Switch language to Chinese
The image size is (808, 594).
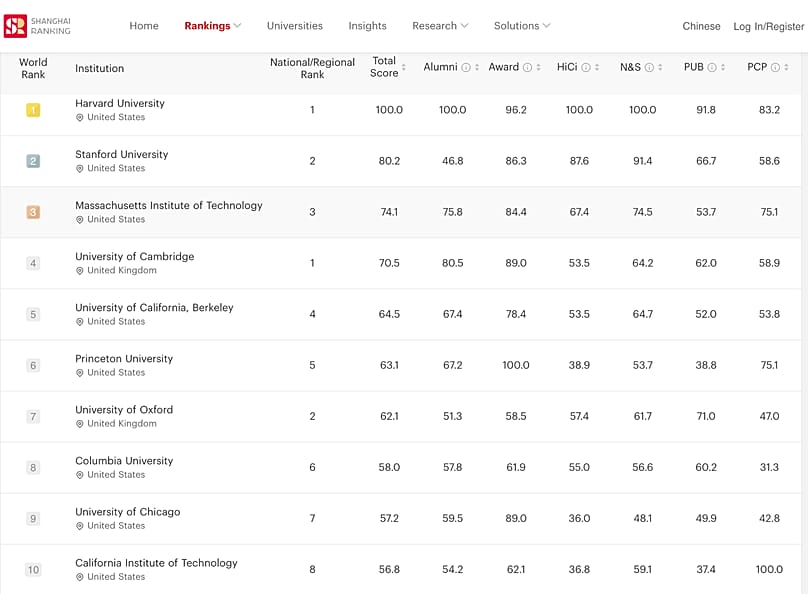point(701,26)
